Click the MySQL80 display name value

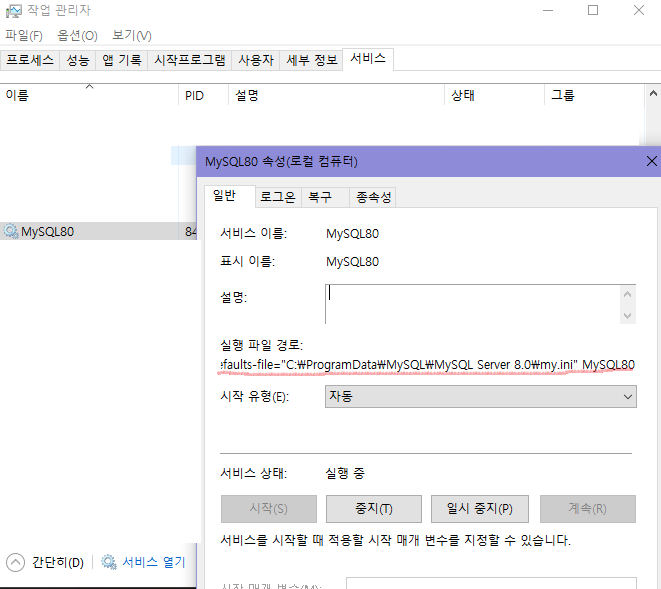tap(352, 262)
